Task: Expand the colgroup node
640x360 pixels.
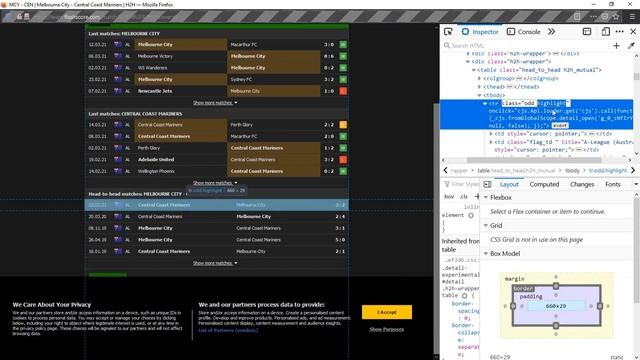Action: pyautogui.click(x=480, y=78)
